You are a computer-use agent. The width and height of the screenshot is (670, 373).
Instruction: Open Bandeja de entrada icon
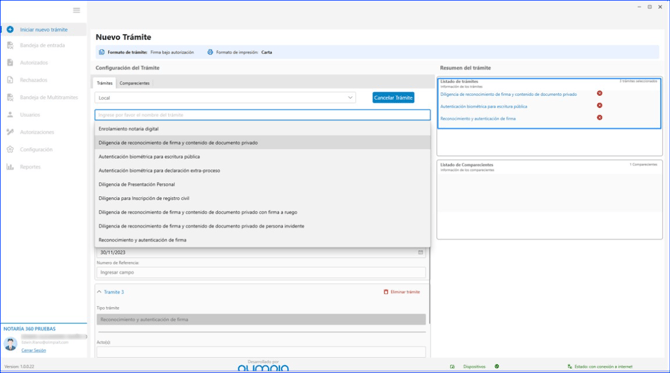(x=10, y=45)
